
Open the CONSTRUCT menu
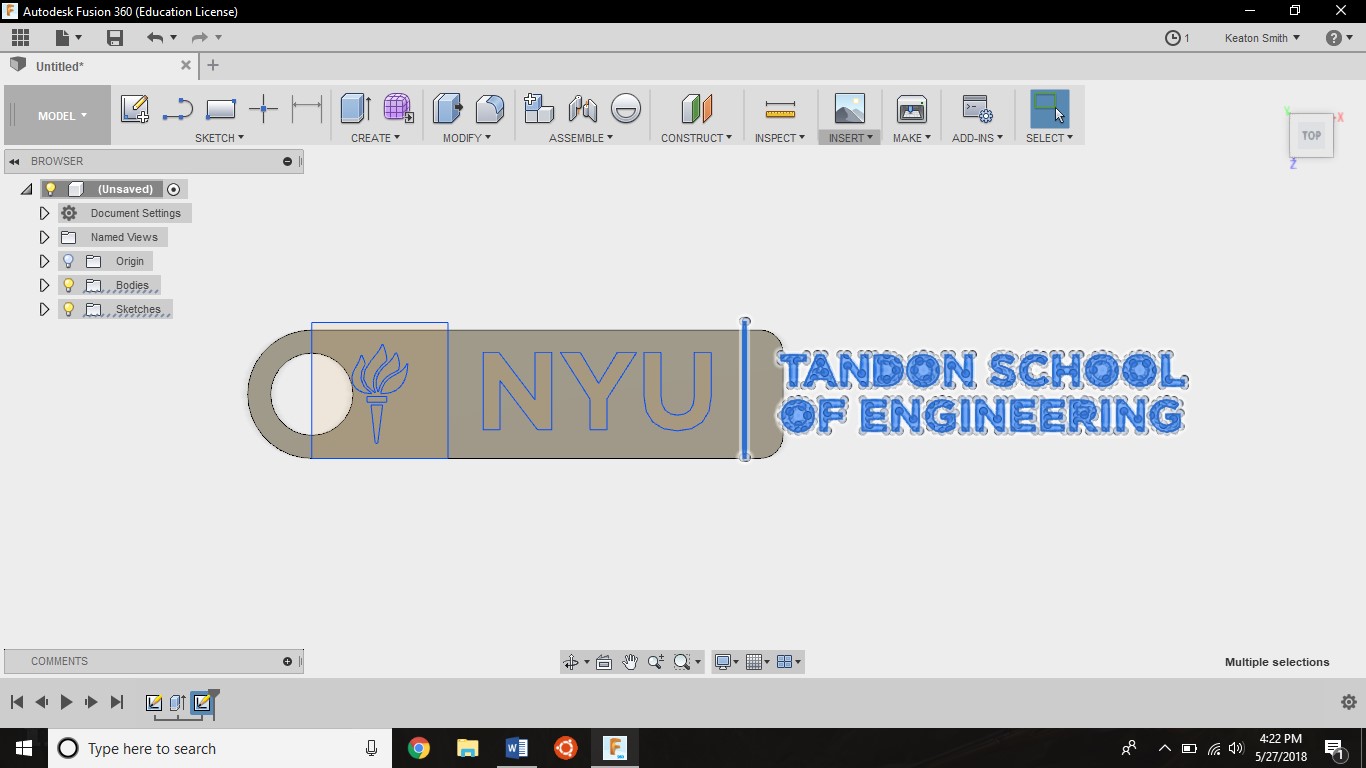pyautogui.click(x=696, y=138)
